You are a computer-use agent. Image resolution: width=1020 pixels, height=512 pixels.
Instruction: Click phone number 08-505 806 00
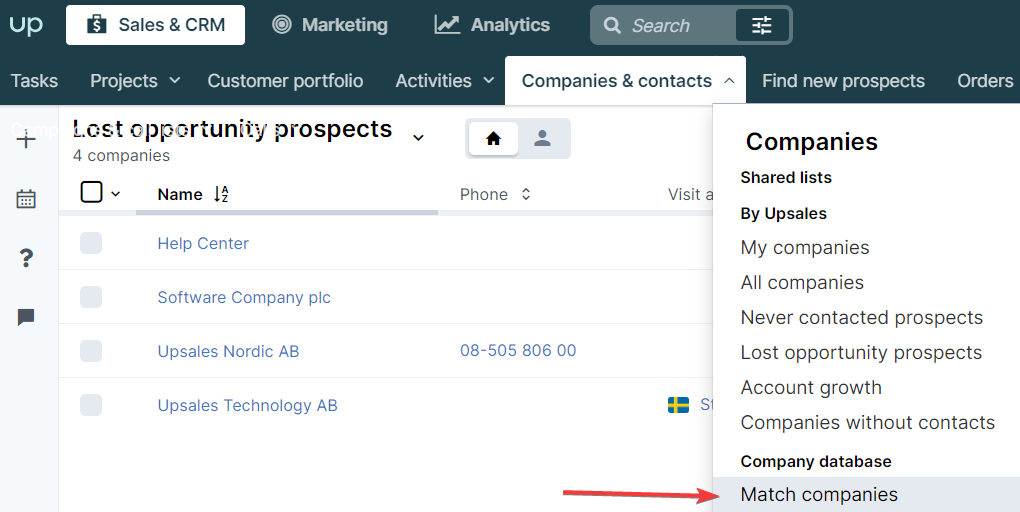(x=518, y=351)
